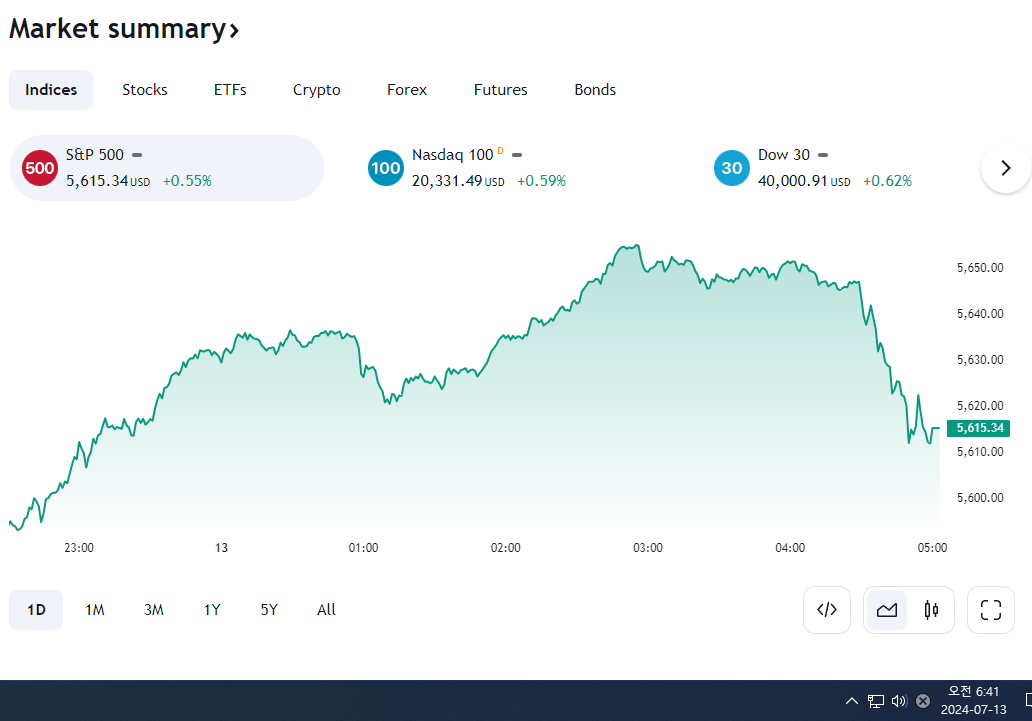Click the S&P 500 change +0.55%
This screenshot has height=721, width=1032.
pyautogui.click(x=187, y=180)
